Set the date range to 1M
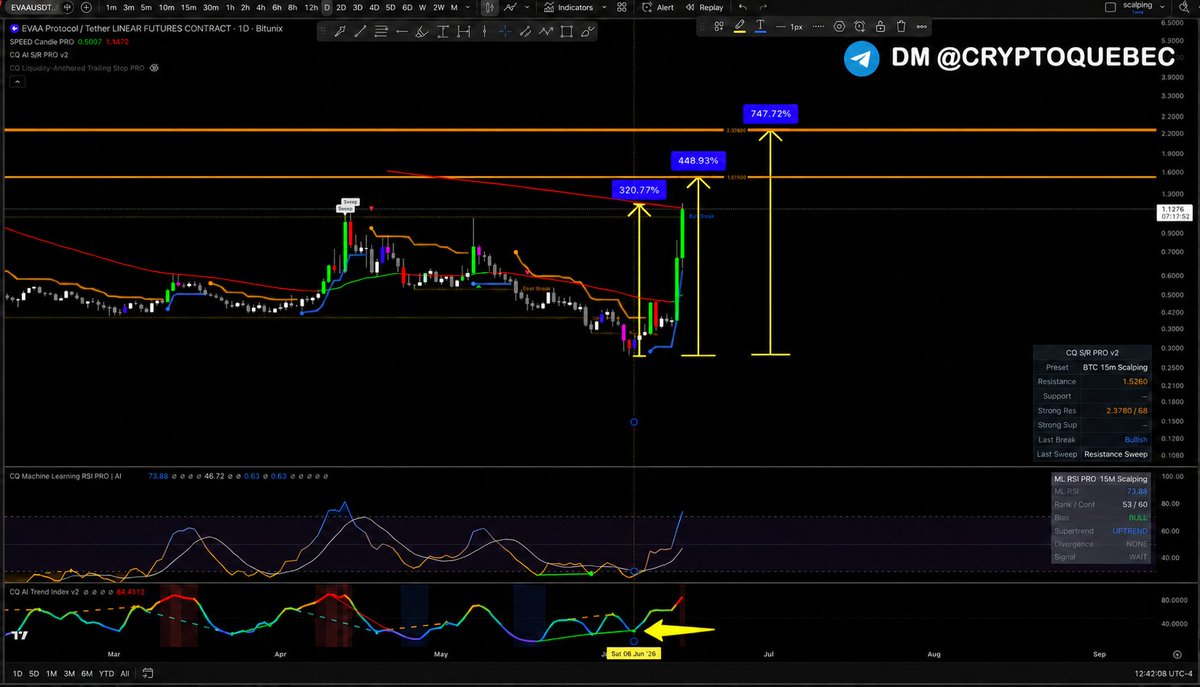 [53, 673]
